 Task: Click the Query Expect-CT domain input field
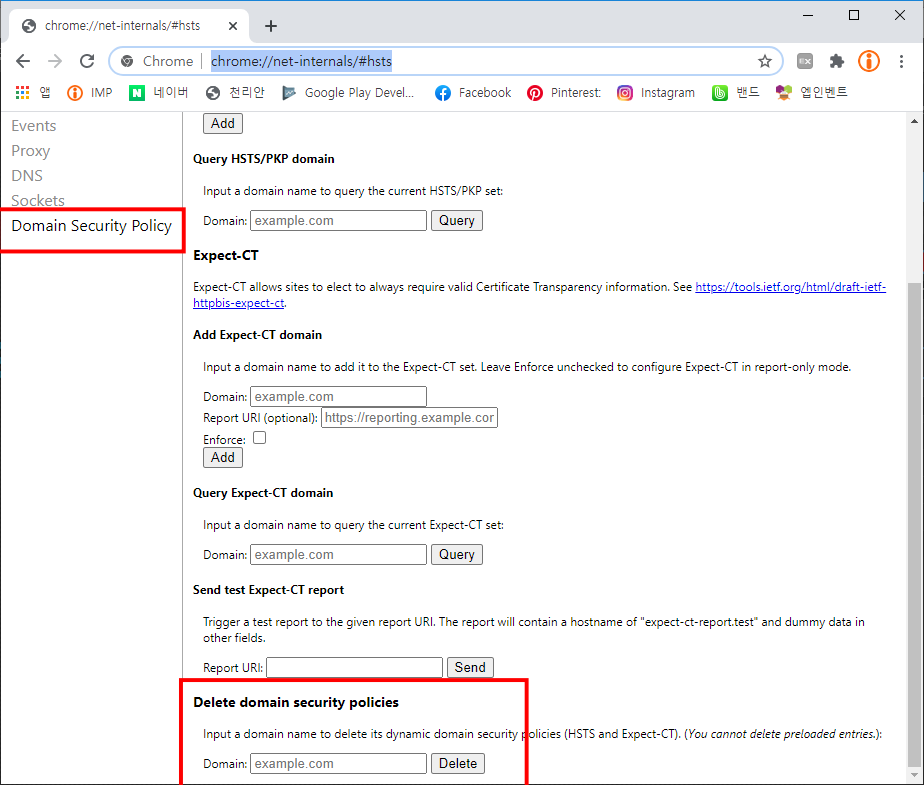pyautogui.click(x=338, y=555)
